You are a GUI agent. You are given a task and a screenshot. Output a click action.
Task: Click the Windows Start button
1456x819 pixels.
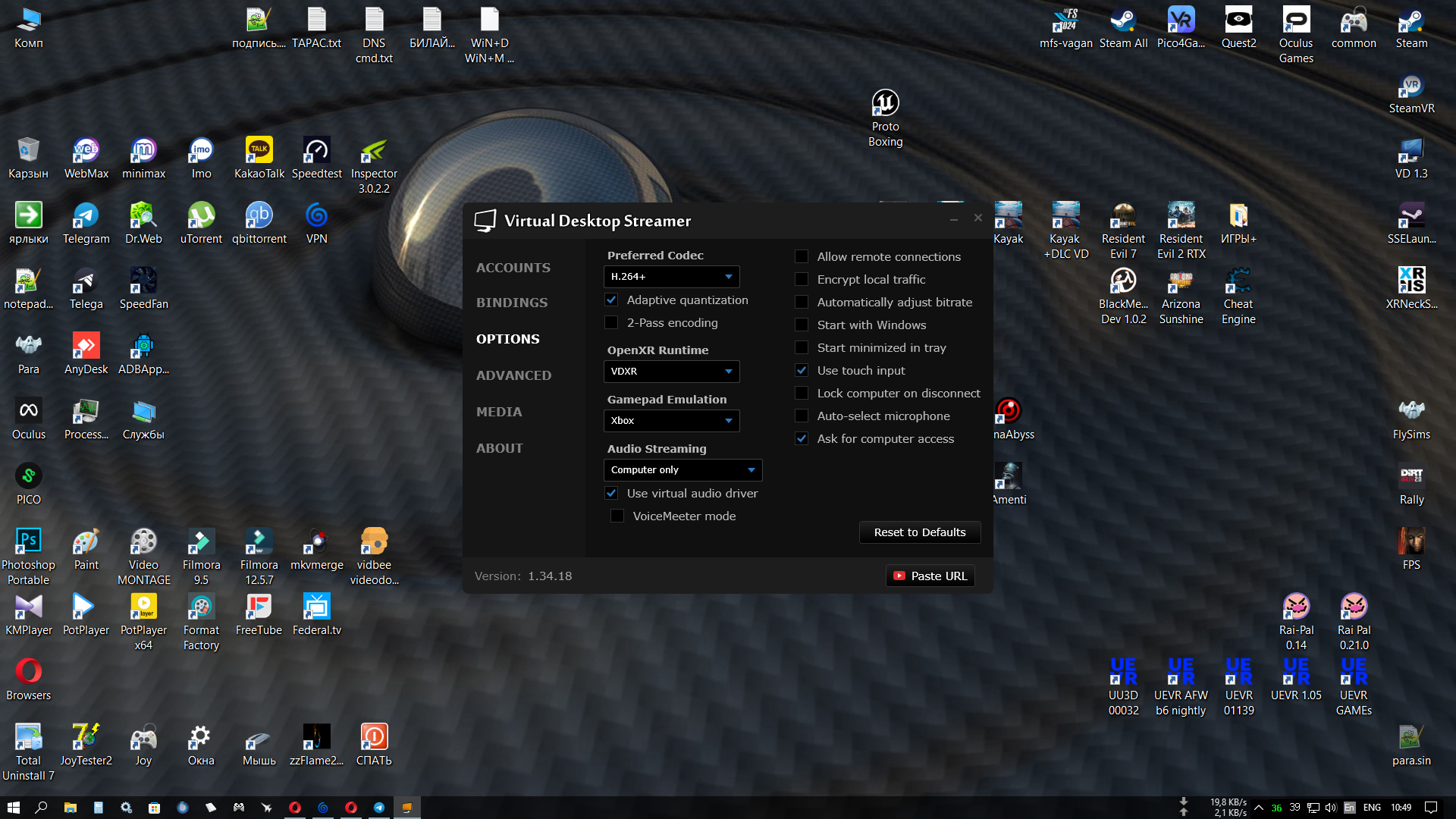click(13, 808)
